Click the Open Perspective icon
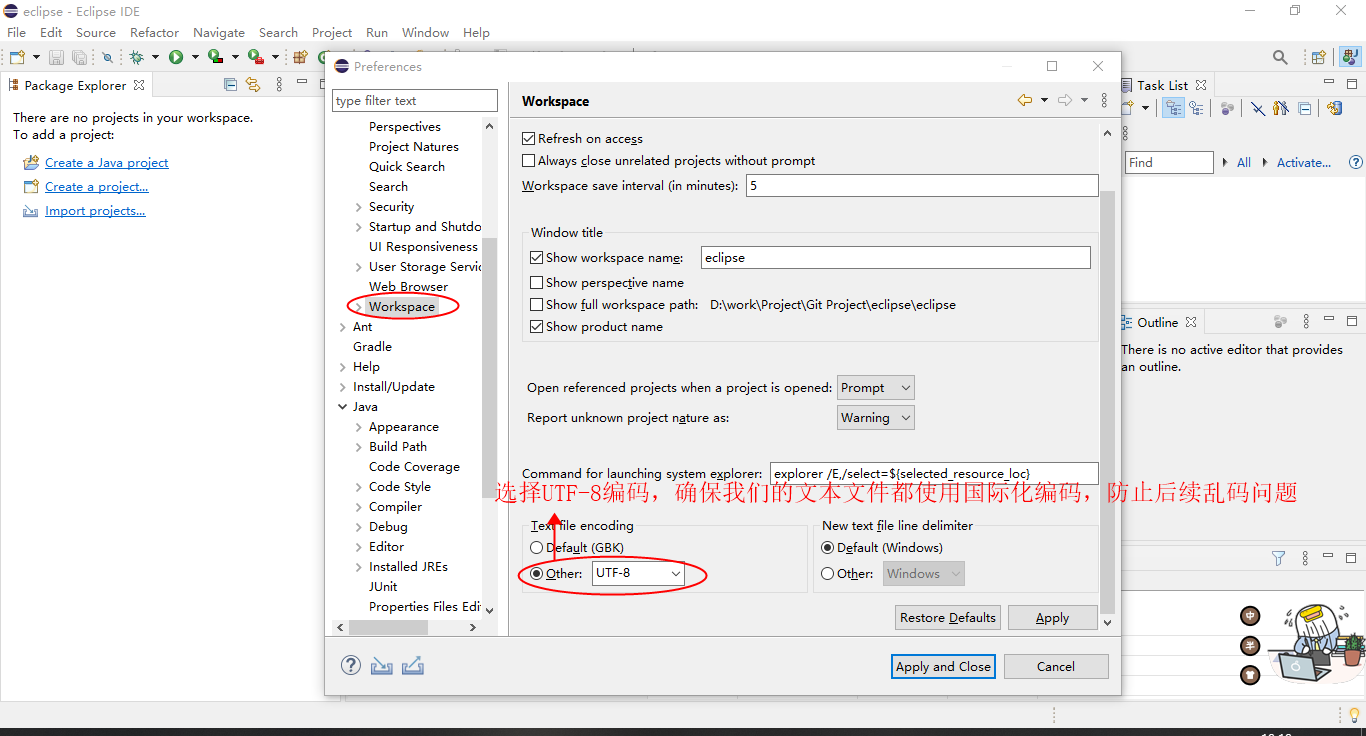This screenshot has height=736, width=1366. pyautogui.click(x=1318, y=58)
